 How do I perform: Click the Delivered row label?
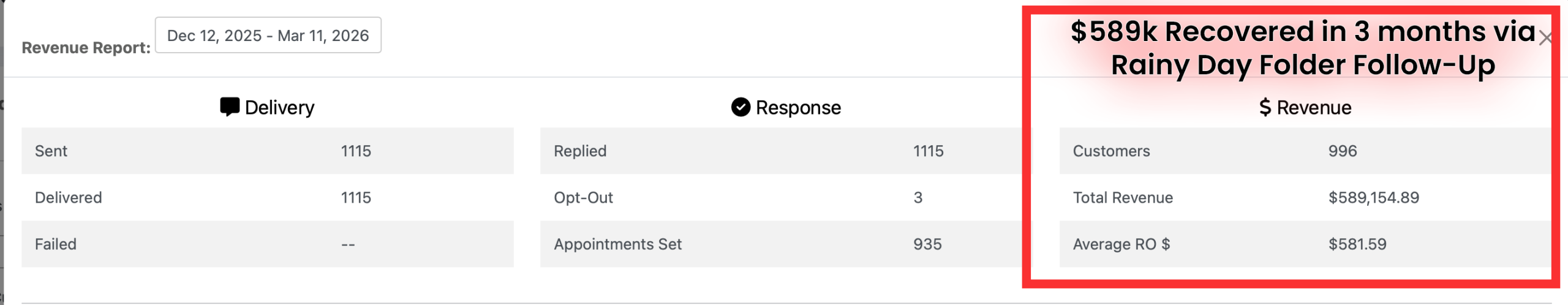[x=68, y=198]
